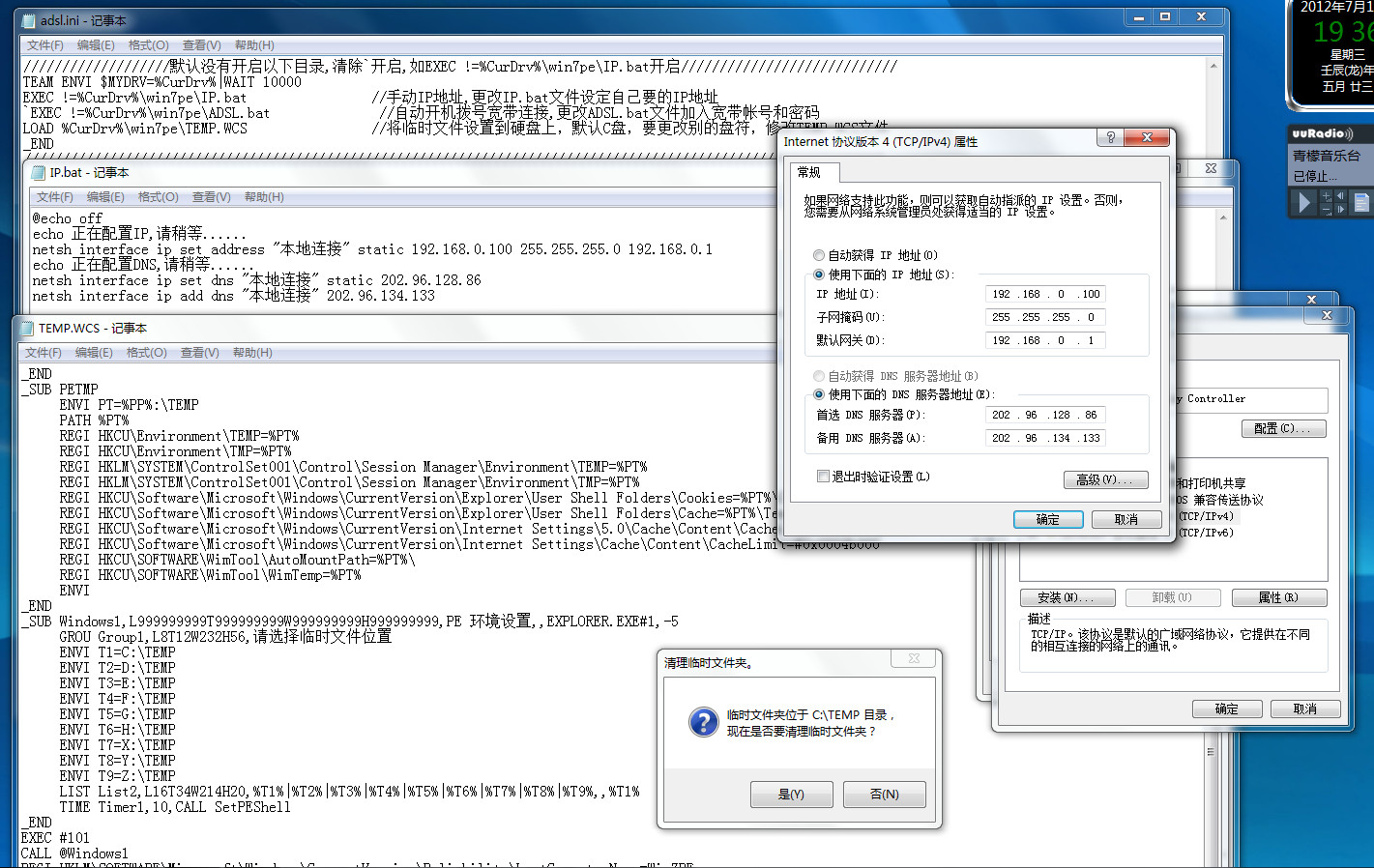Open 文件 menu in adsl.ini Notepad
Screen dimensions: 1374x868
[x=44, y=45]
